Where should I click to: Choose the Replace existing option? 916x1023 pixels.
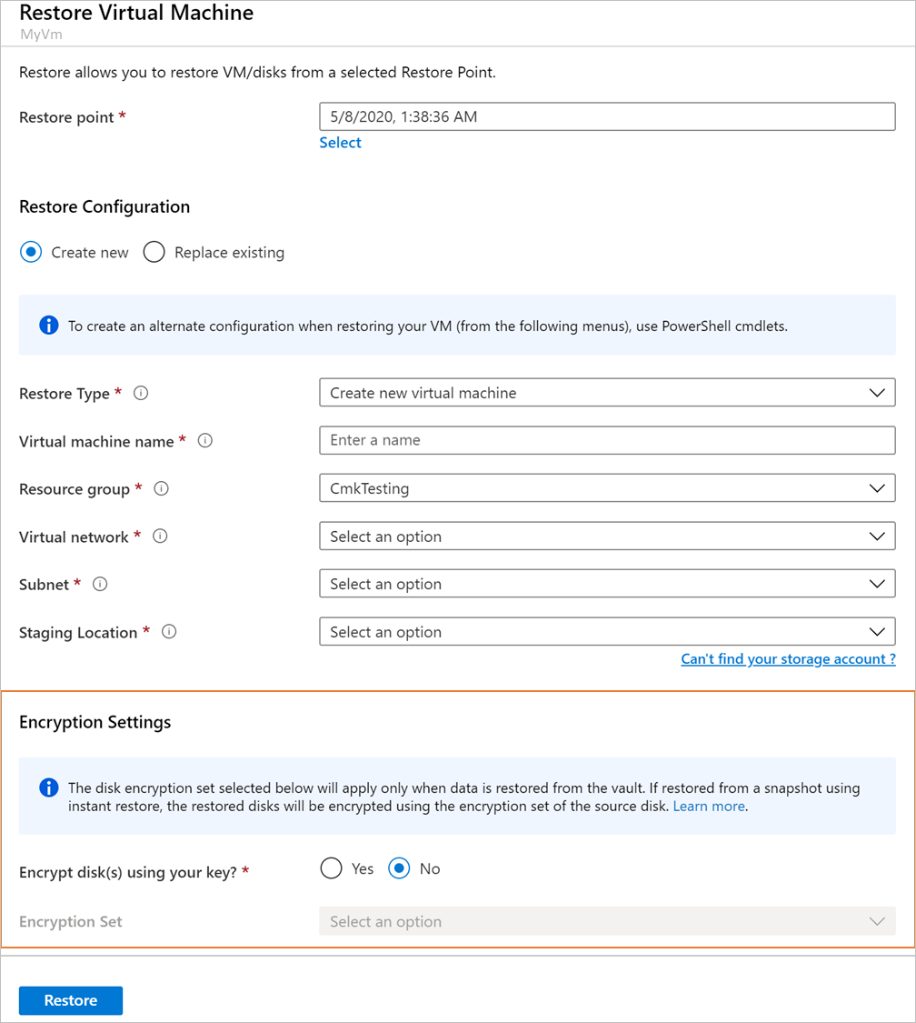tap(153, 252)
